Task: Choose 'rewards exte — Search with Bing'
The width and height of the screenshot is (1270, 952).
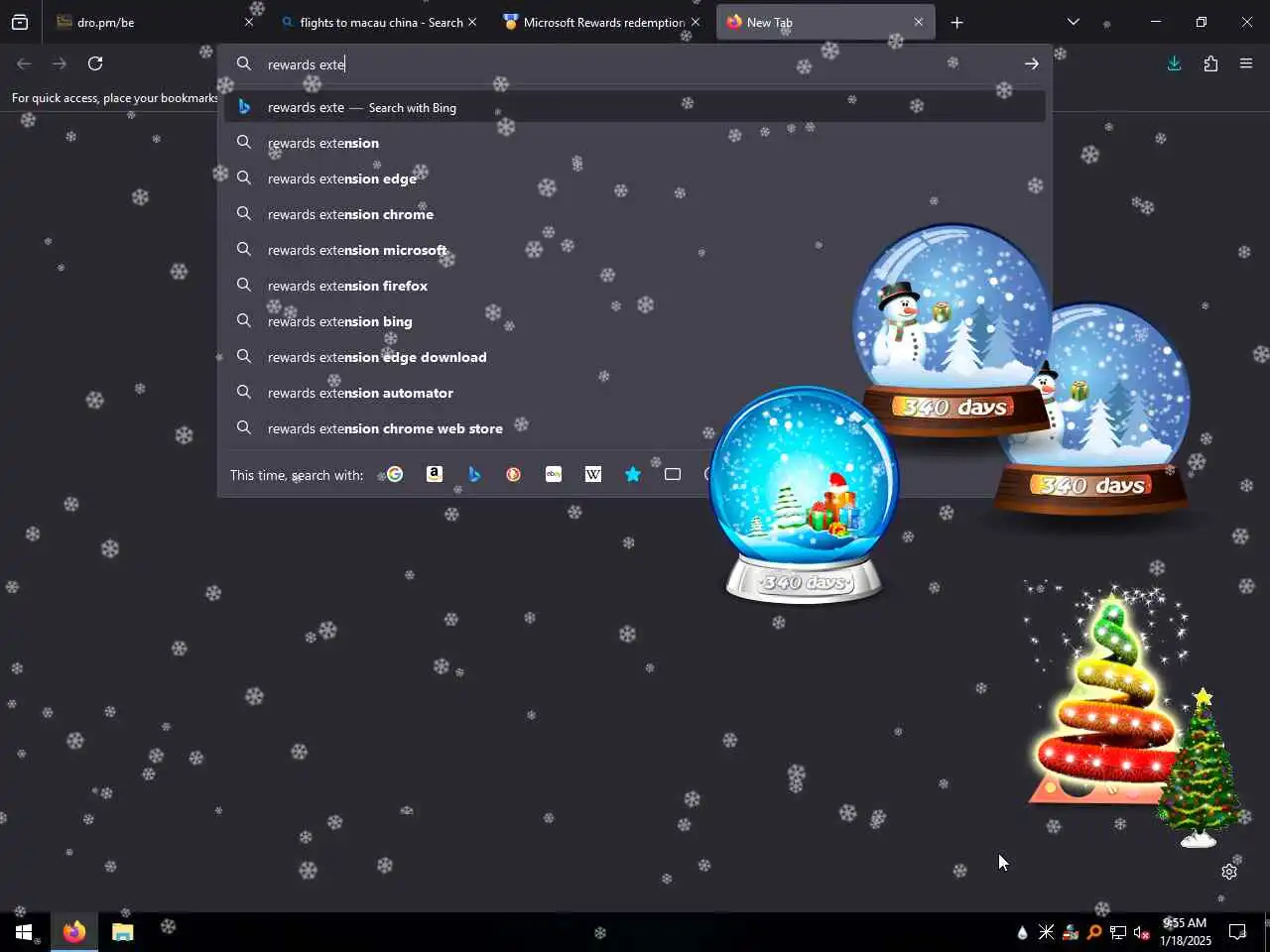Action: click(x=635, y=107)
